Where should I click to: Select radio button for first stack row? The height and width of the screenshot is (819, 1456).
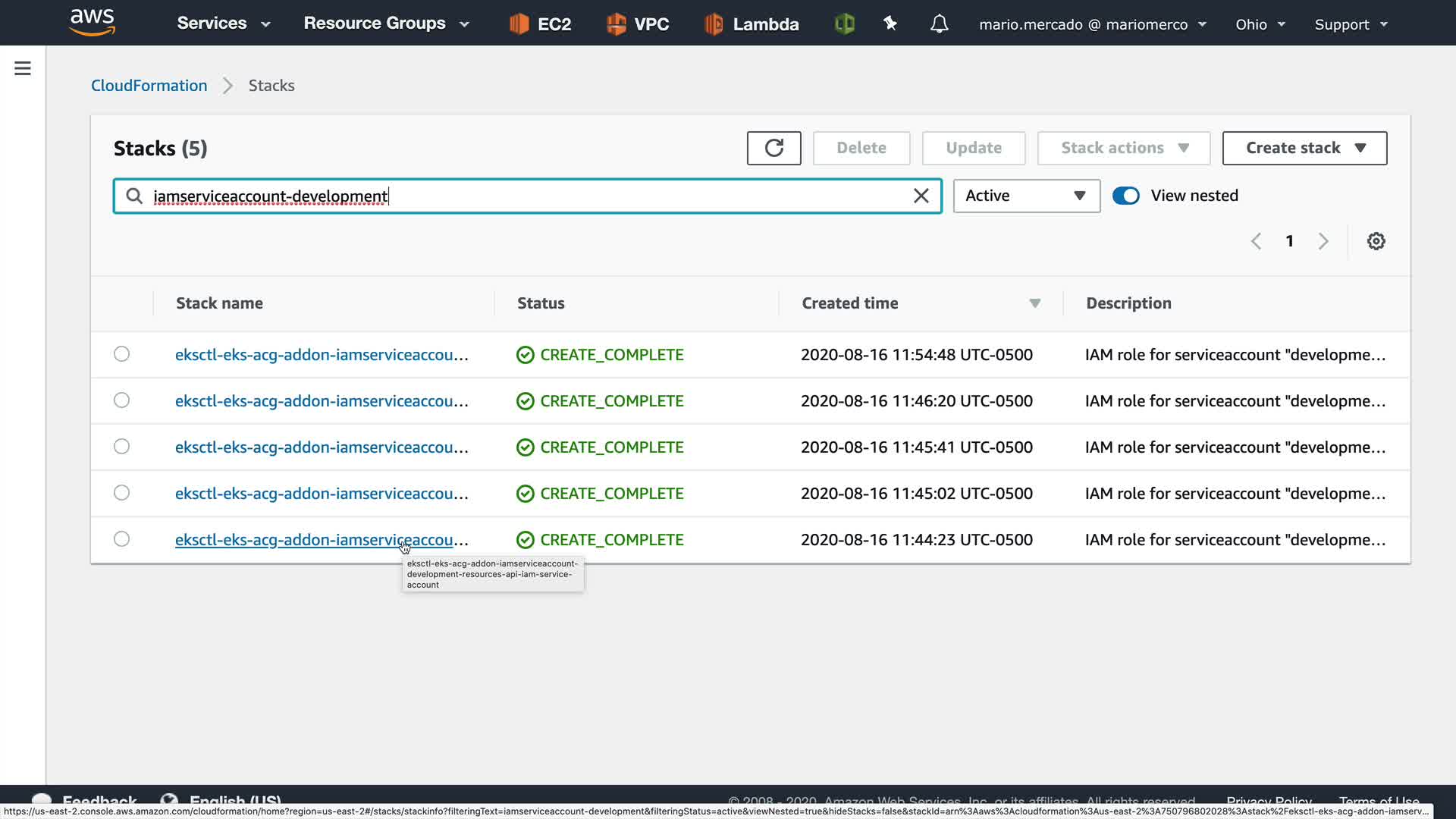[x=121, y=354]
